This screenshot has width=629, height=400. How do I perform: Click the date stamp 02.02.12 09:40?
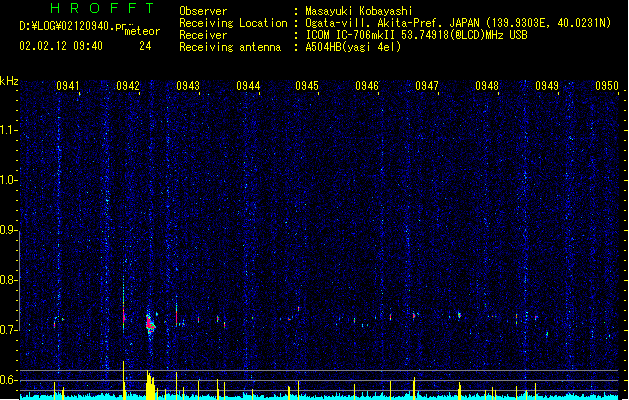coord(61,46)
